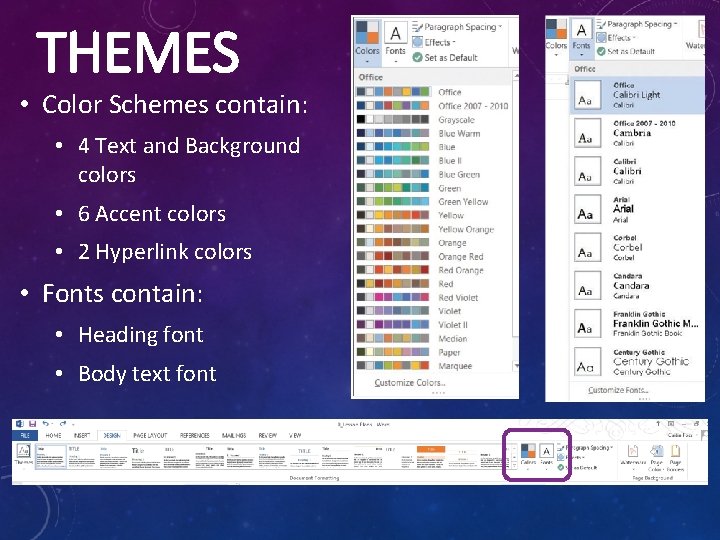Click the Page Borders button in the ribbon
This screenshot has height=540, width=720.
(675, 457)
